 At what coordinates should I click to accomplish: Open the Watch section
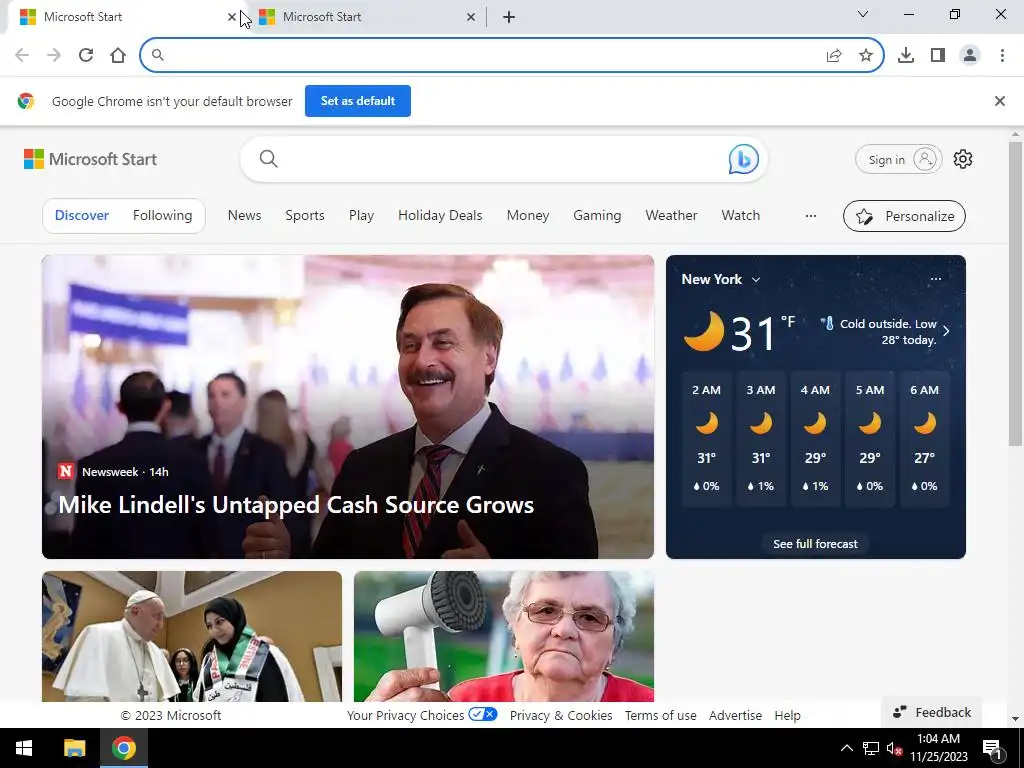pyautogui.click(x=741, y=216)
